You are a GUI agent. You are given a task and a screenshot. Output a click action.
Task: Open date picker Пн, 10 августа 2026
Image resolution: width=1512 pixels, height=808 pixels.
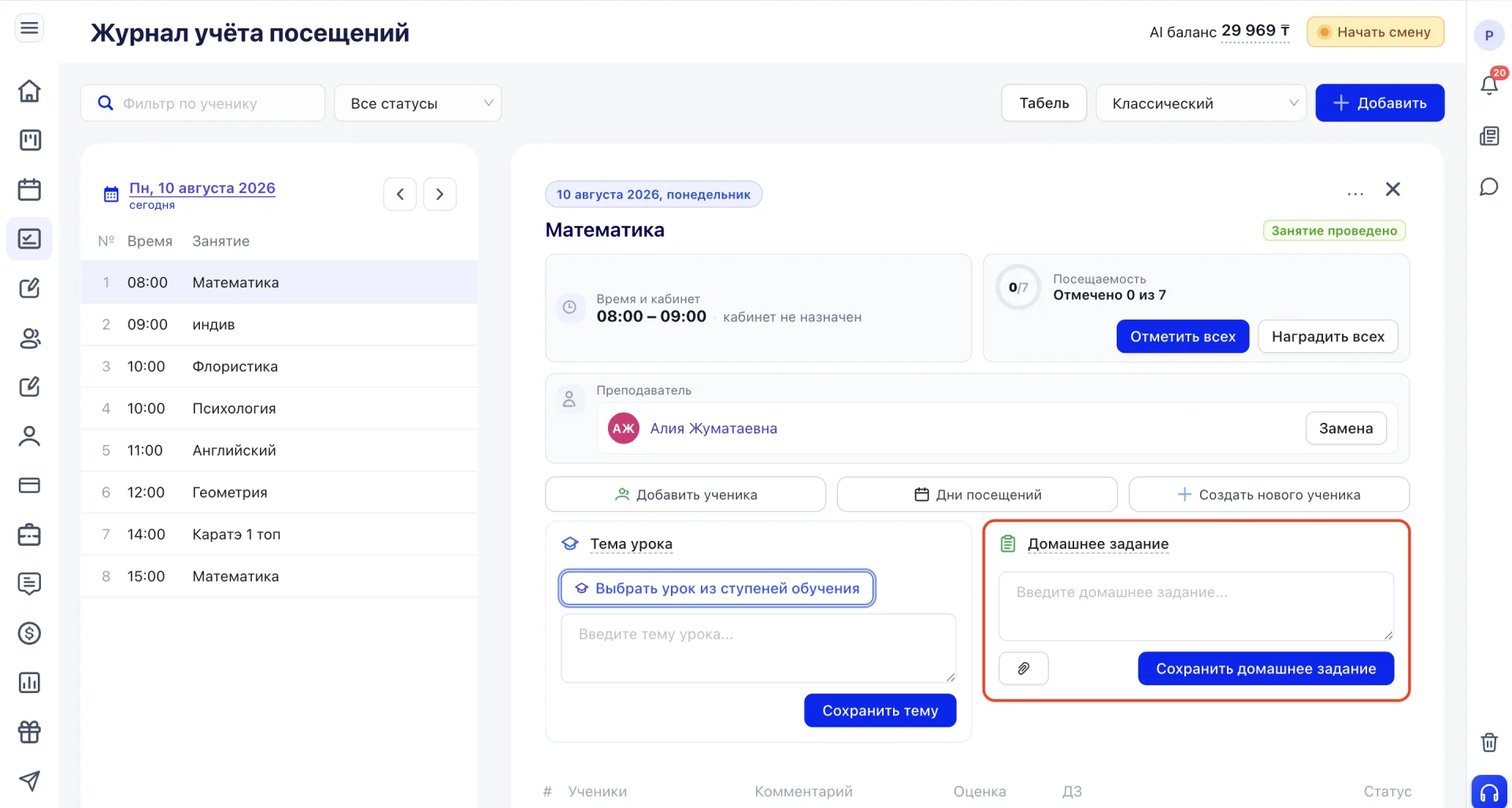(202, 188)
